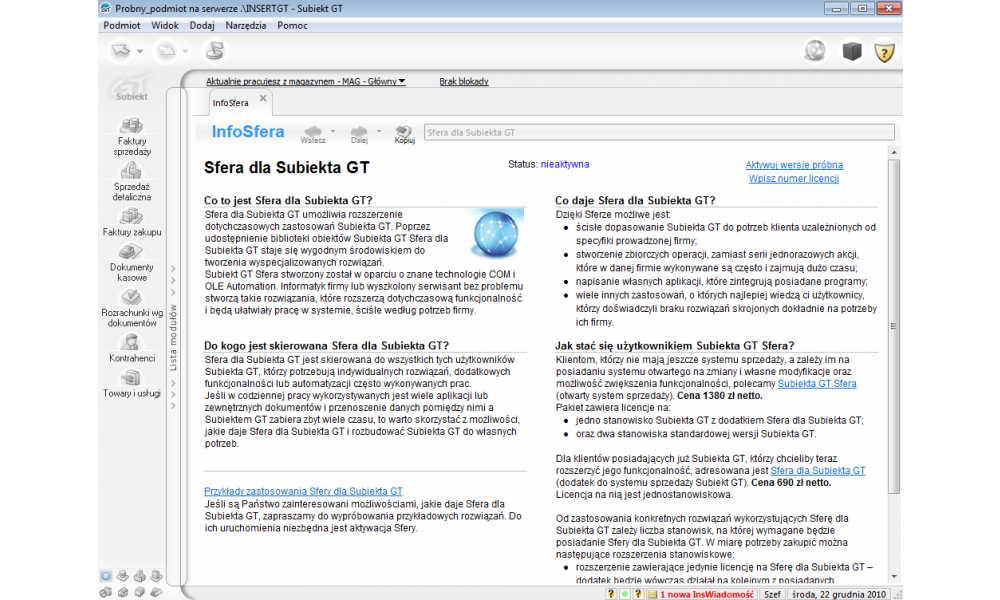This screenshot has width=1000, height=600.
Task: Click the back arrow icon in the top toolbar
Action: 121,50
